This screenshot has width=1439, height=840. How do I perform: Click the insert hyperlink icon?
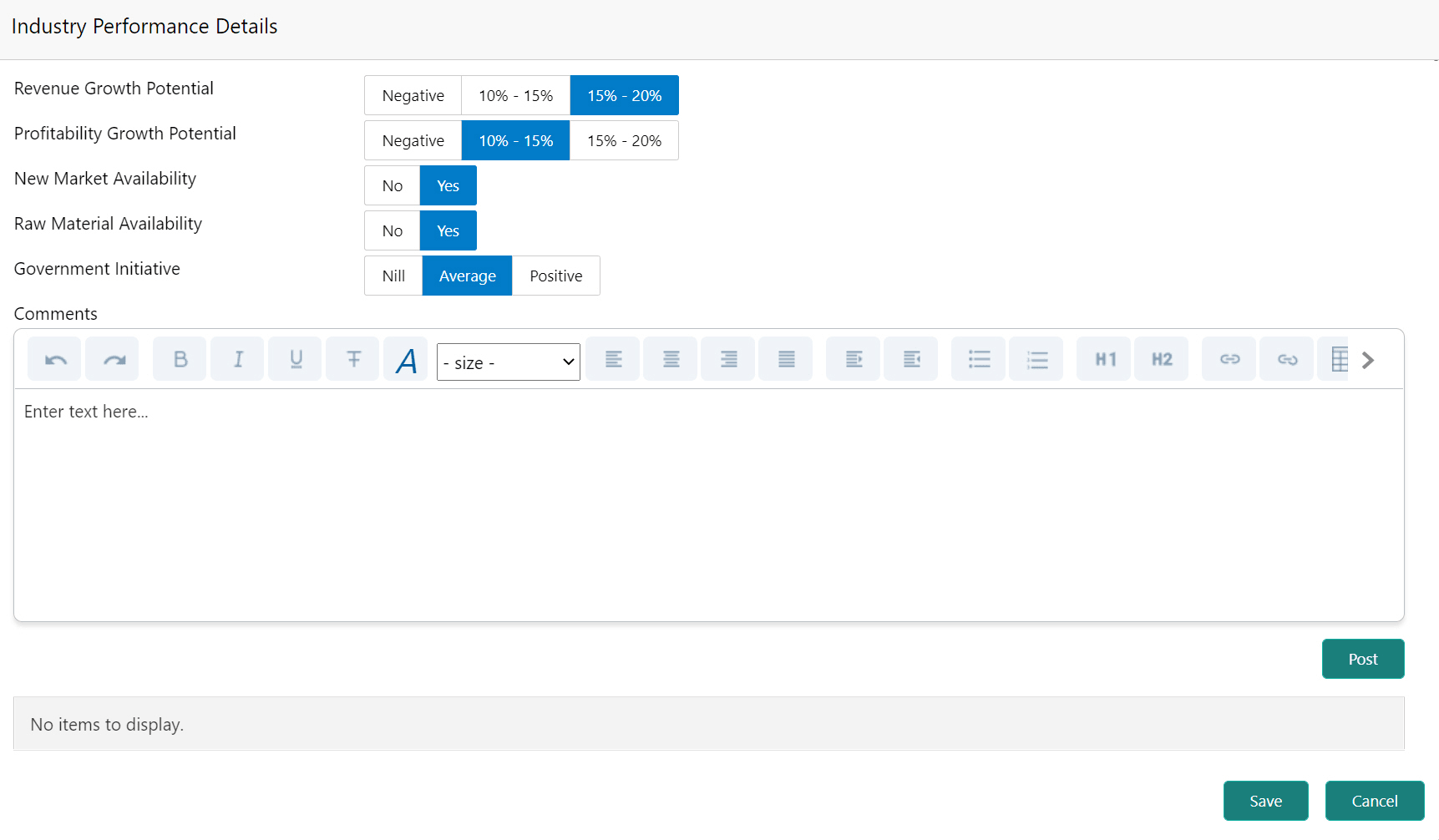click(1229, 358)
